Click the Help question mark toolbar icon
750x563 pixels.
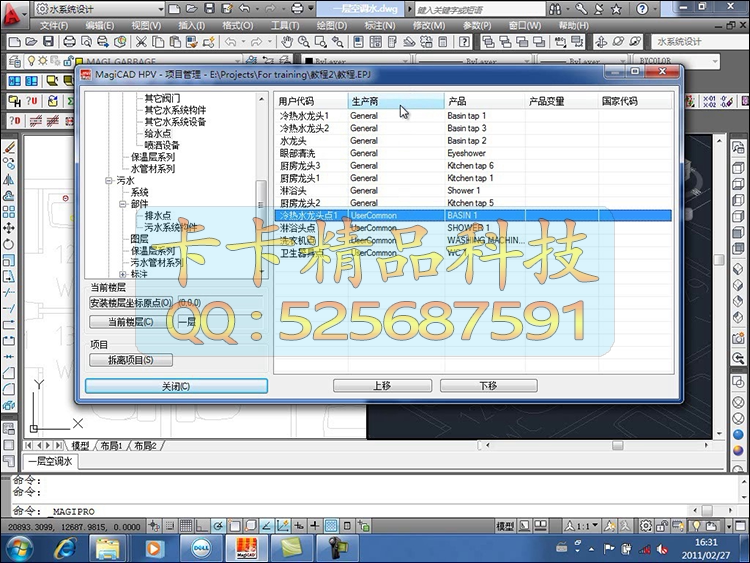[x=464, y=42]
